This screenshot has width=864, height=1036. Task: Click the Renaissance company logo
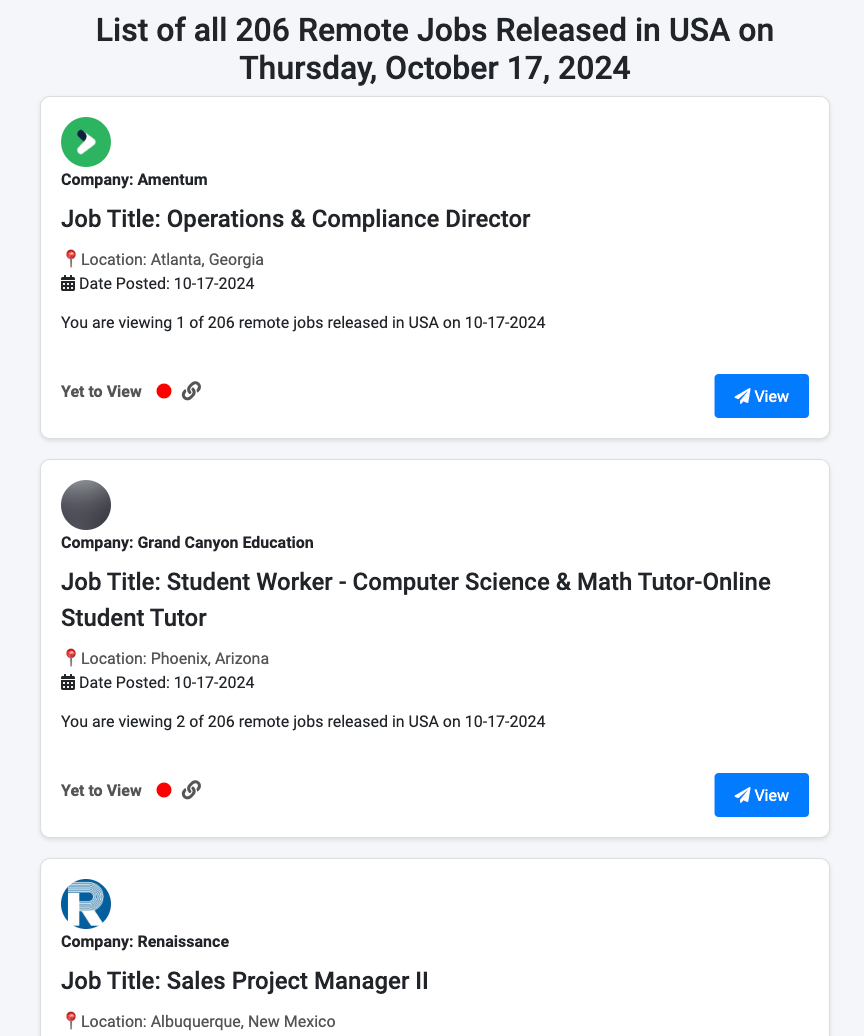coord(85,903)
